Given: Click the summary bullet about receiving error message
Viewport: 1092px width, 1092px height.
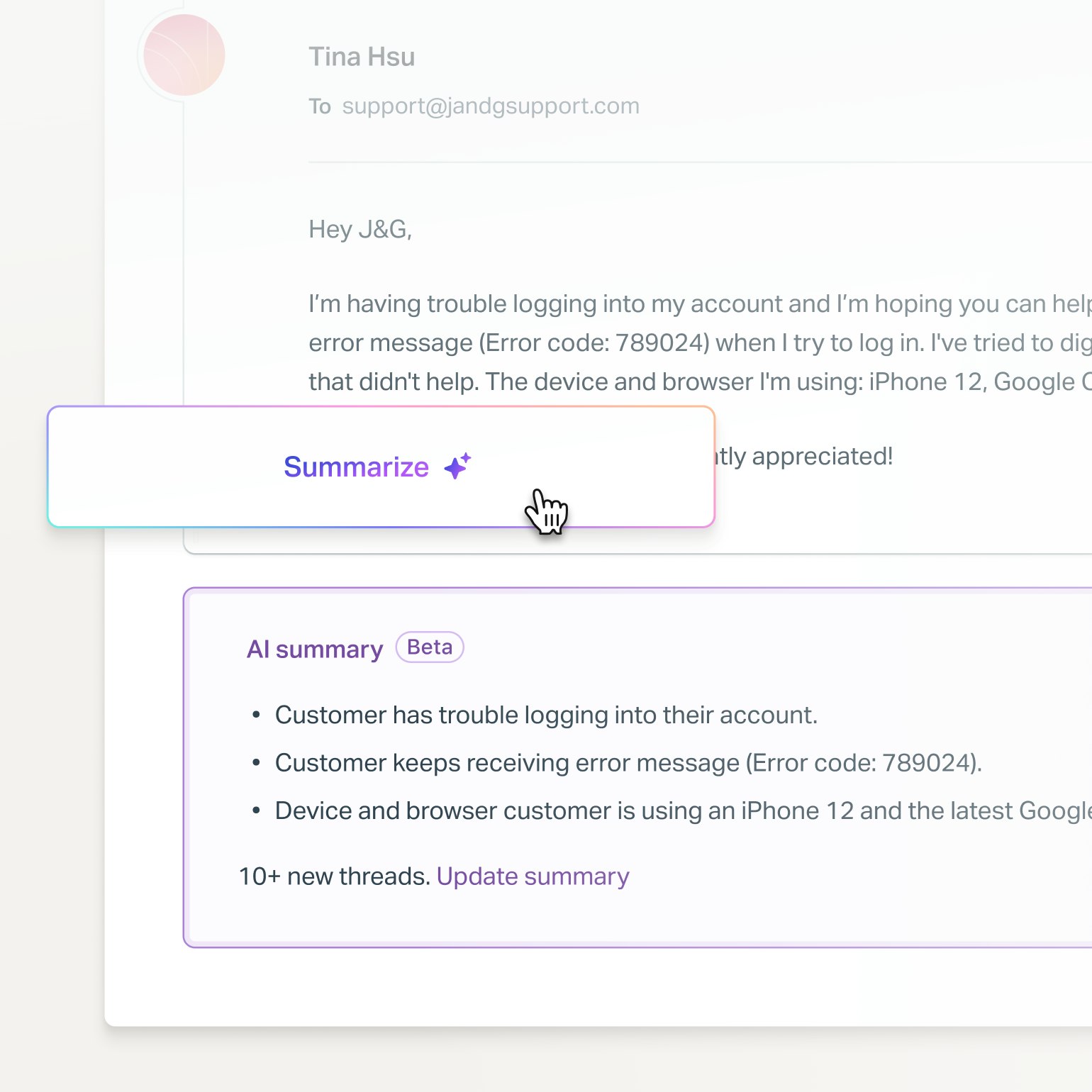Looking at the screenshot, I should [x=628, y=763].
